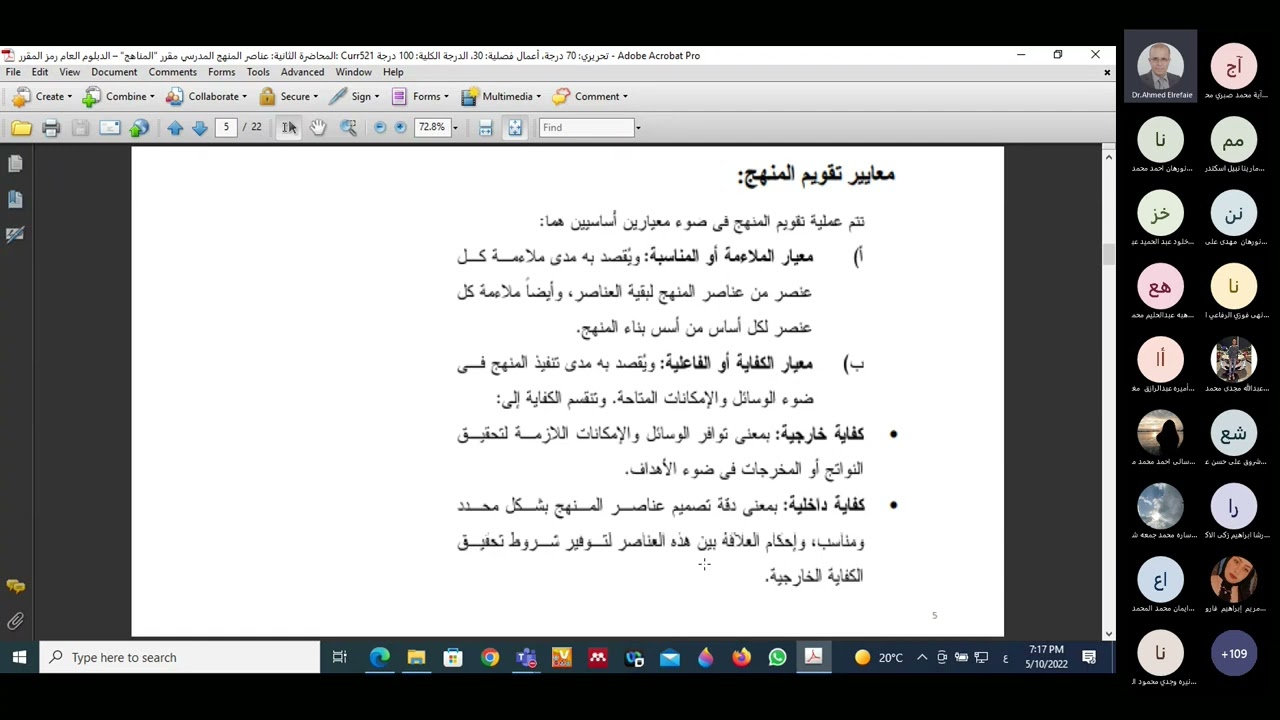This screenshot has width=1280, height=720.
Task: Activate the Hand pan tool
Action: (x=318, y=128)
